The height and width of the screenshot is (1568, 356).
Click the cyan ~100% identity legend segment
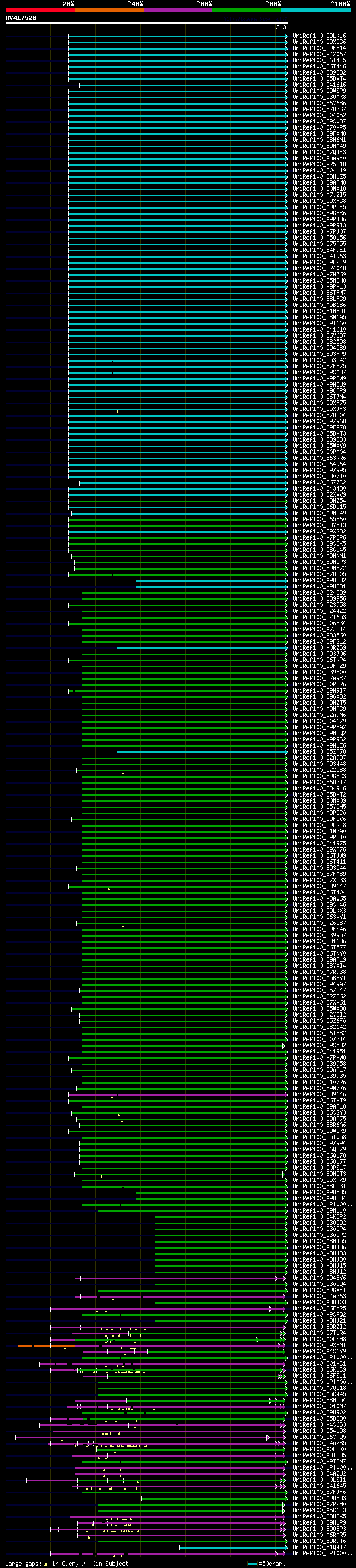point(316,10)
